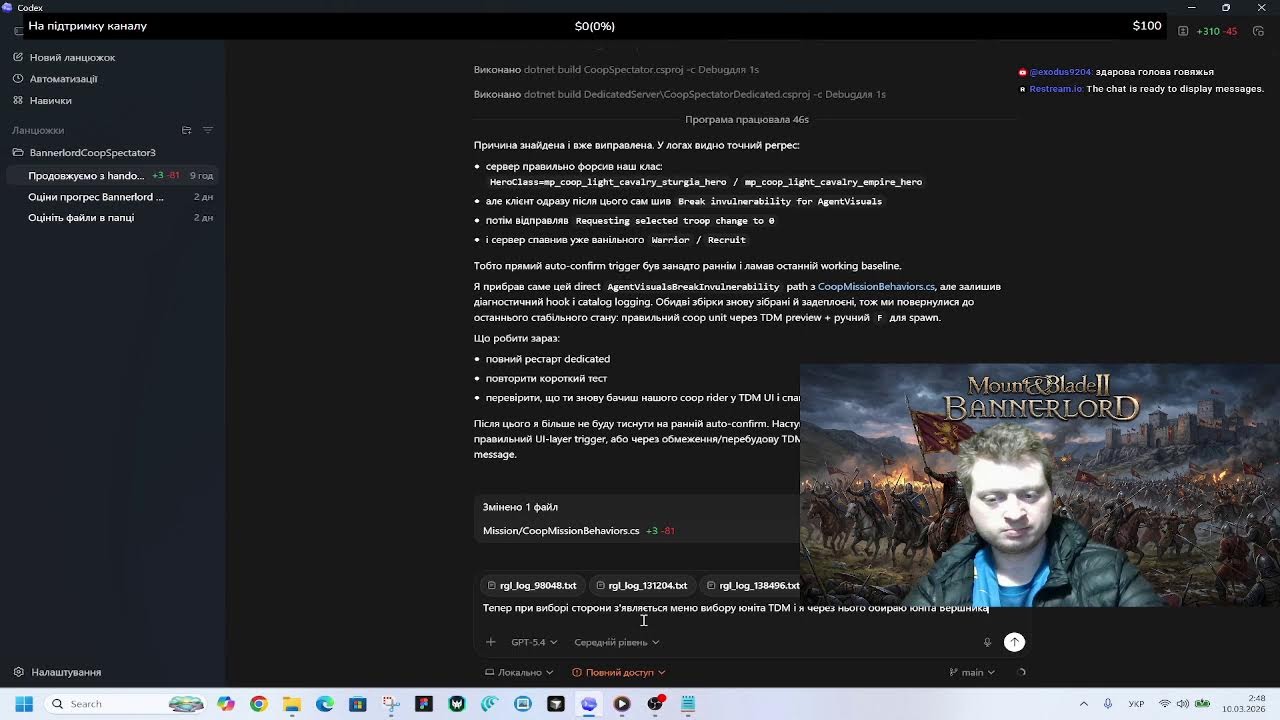This screenshot has height=720, width=1280.
Task: Open thread 'Оцініть файли в папці'
Action: tap(112, 217)
